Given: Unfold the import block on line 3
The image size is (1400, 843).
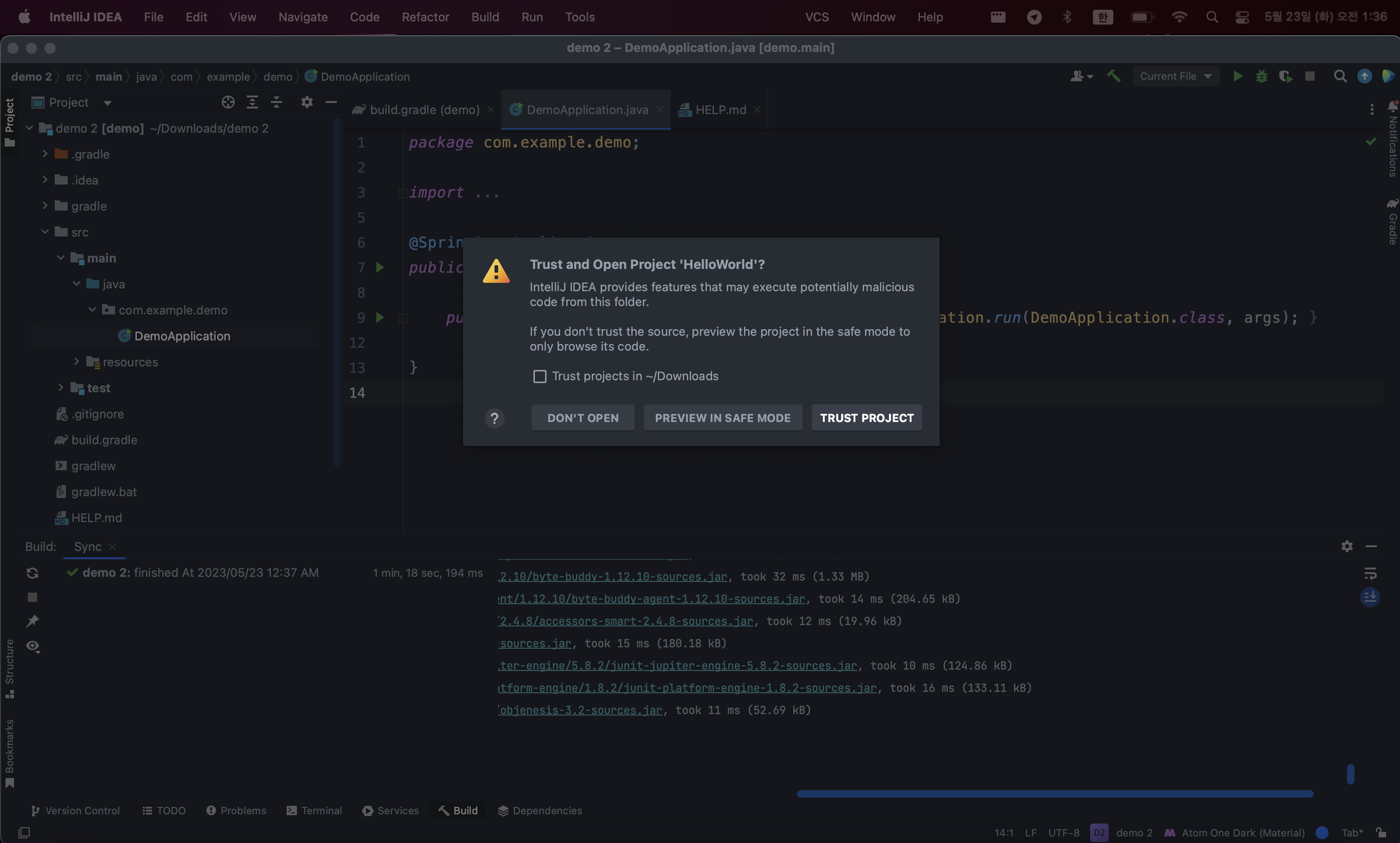Looking at the screenshot, I should pyautogui.click(x=403, y=192).
